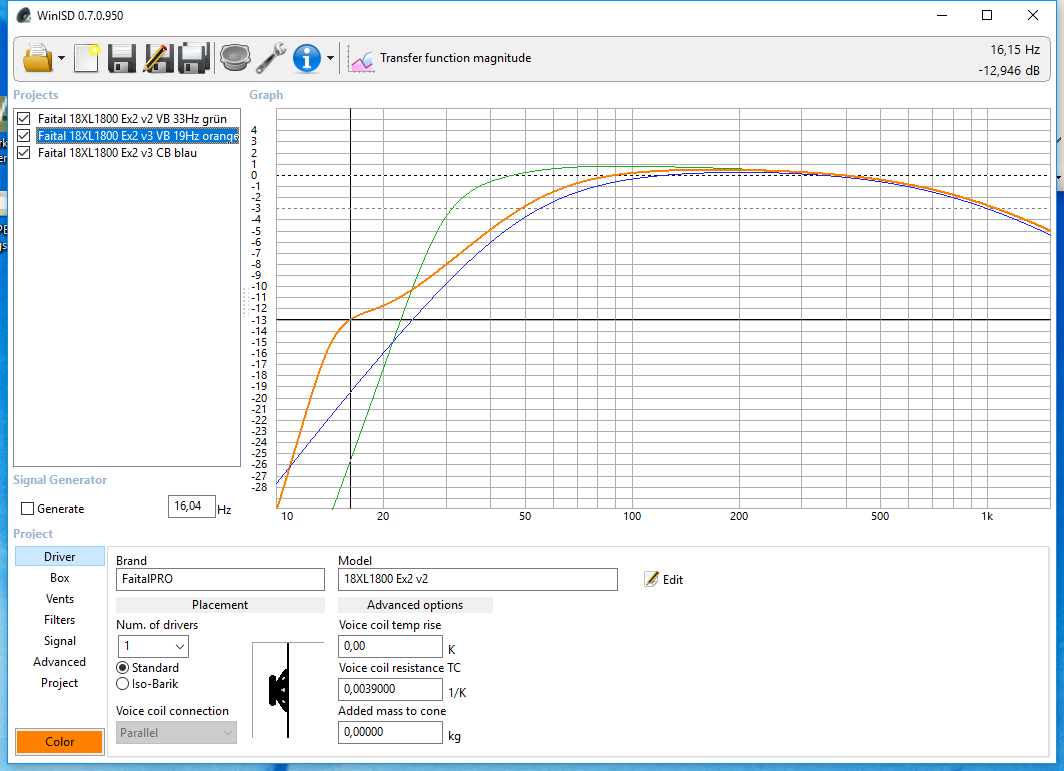Expand the arrow next to the open folder icon

point(62,59)
